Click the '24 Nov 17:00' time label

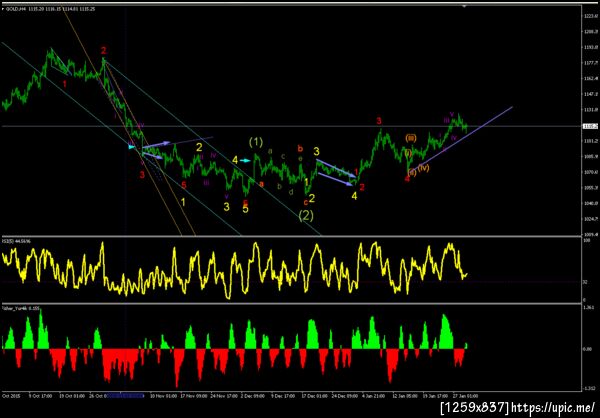pos(225,395)
